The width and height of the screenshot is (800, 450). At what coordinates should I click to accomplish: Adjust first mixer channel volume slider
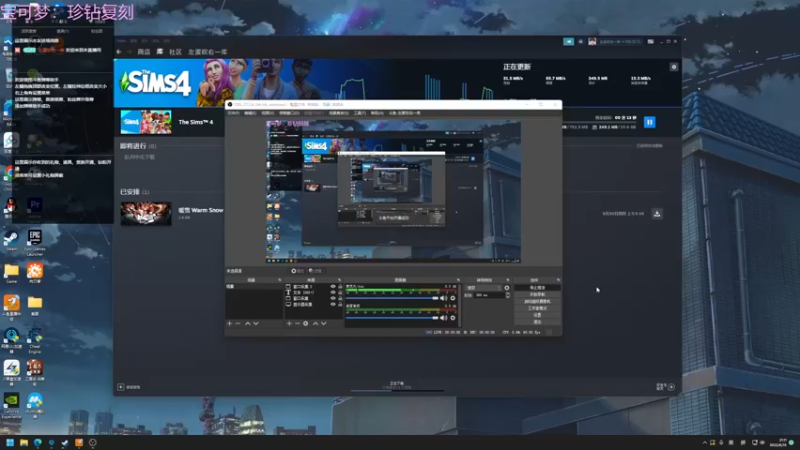pos(392,298)
